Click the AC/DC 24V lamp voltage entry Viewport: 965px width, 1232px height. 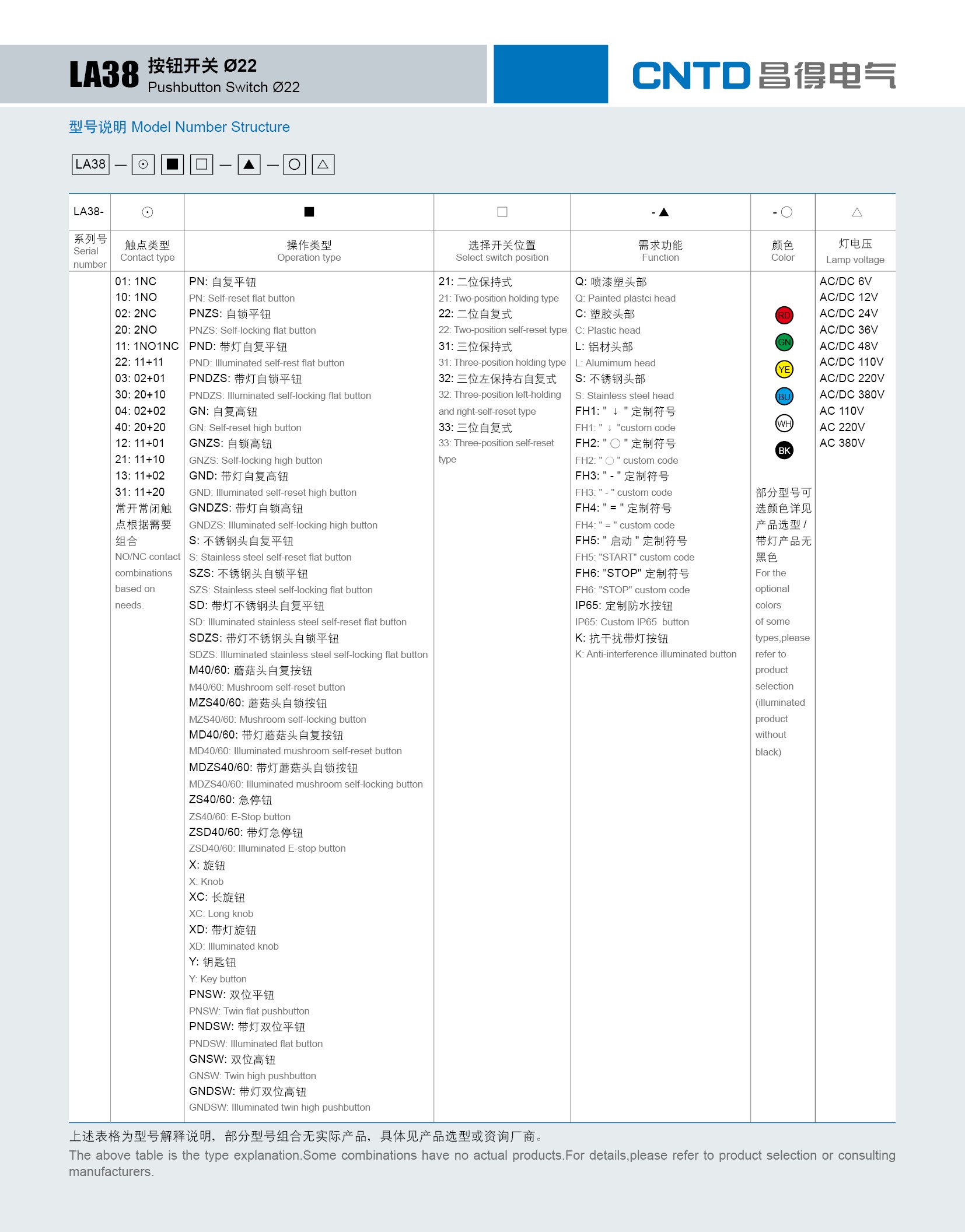[x=848, y=314]
